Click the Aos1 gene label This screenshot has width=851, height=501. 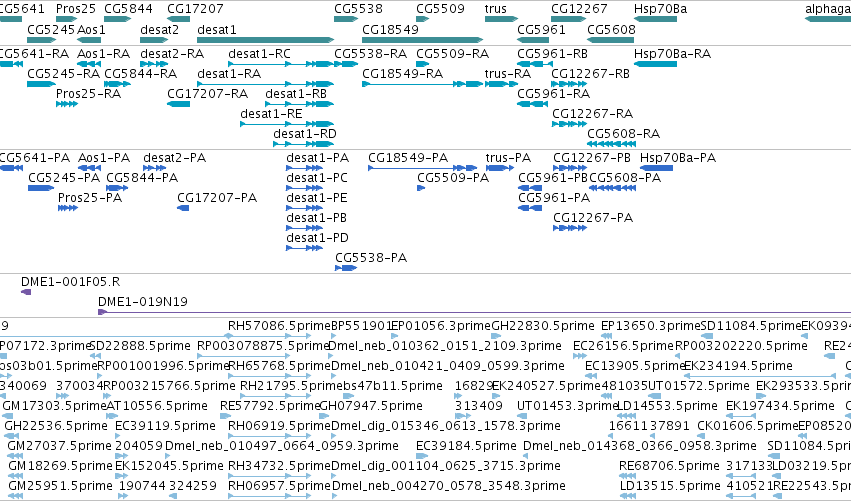[x=91, y=29]
